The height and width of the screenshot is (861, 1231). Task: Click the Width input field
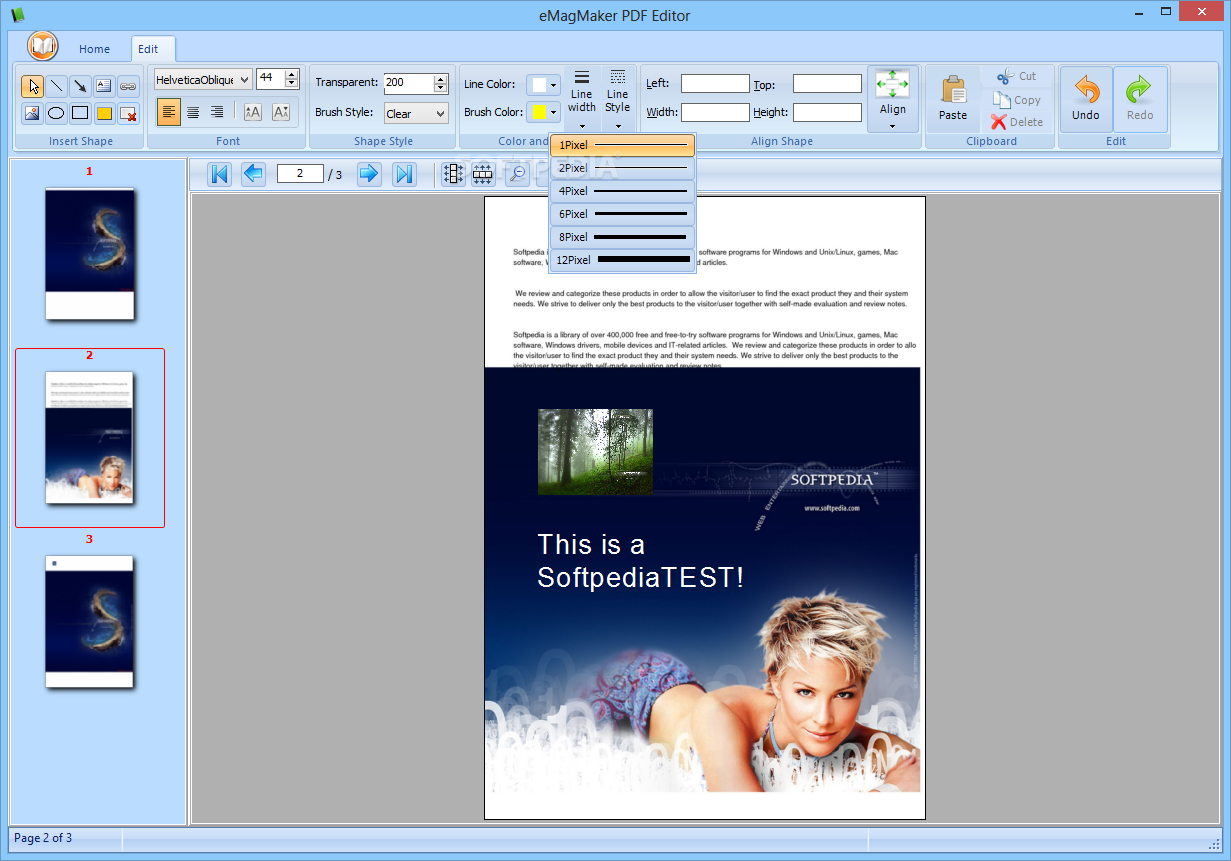coord(715,113)
